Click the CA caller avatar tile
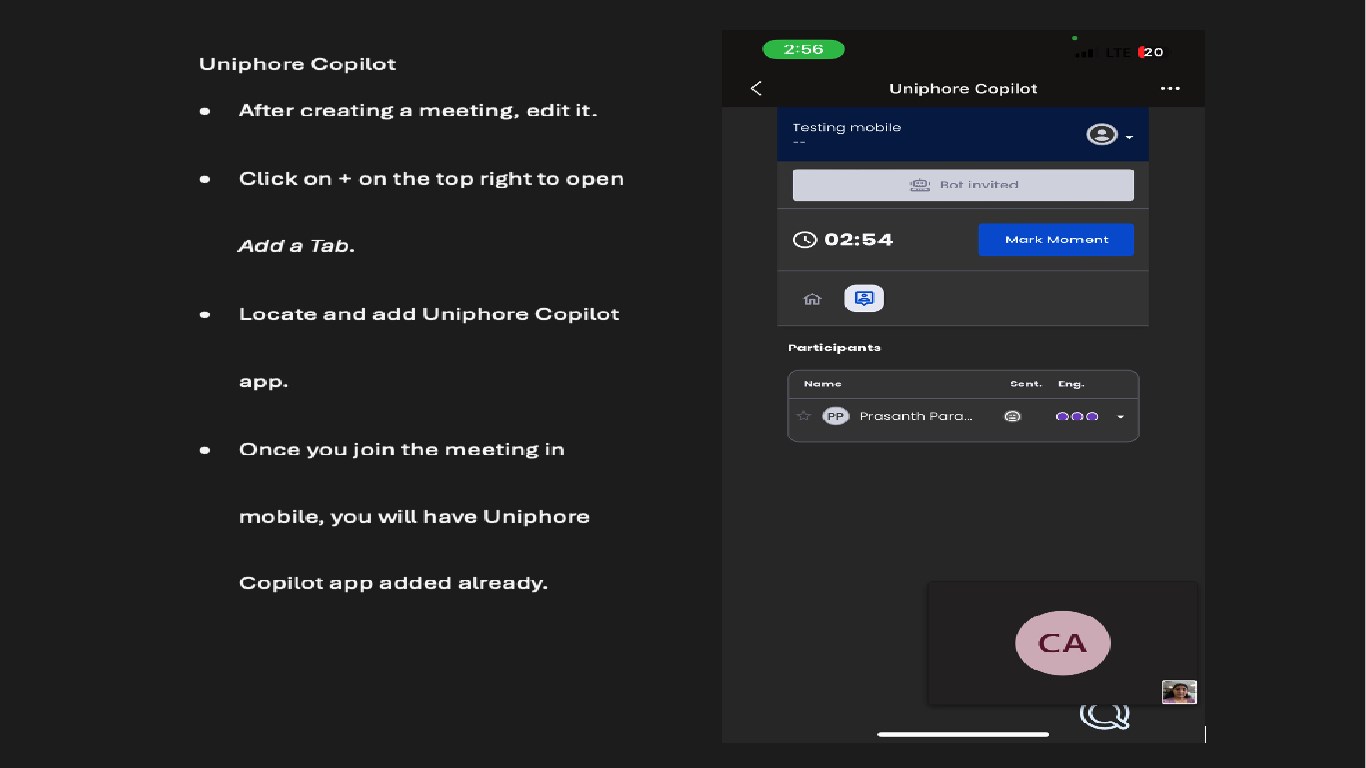This screenshot has width=1366, height=768. coord(1062,643)
